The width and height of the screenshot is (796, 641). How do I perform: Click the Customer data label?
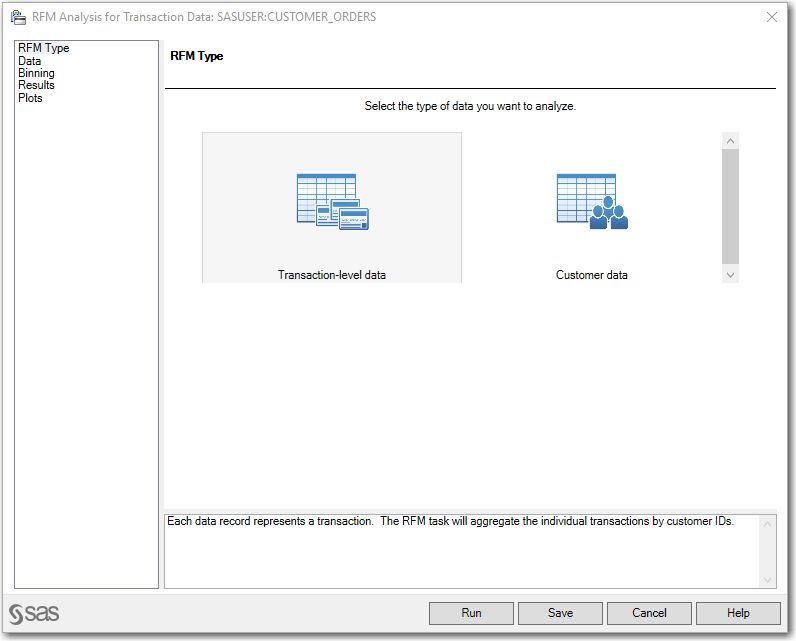coord(591,275)
